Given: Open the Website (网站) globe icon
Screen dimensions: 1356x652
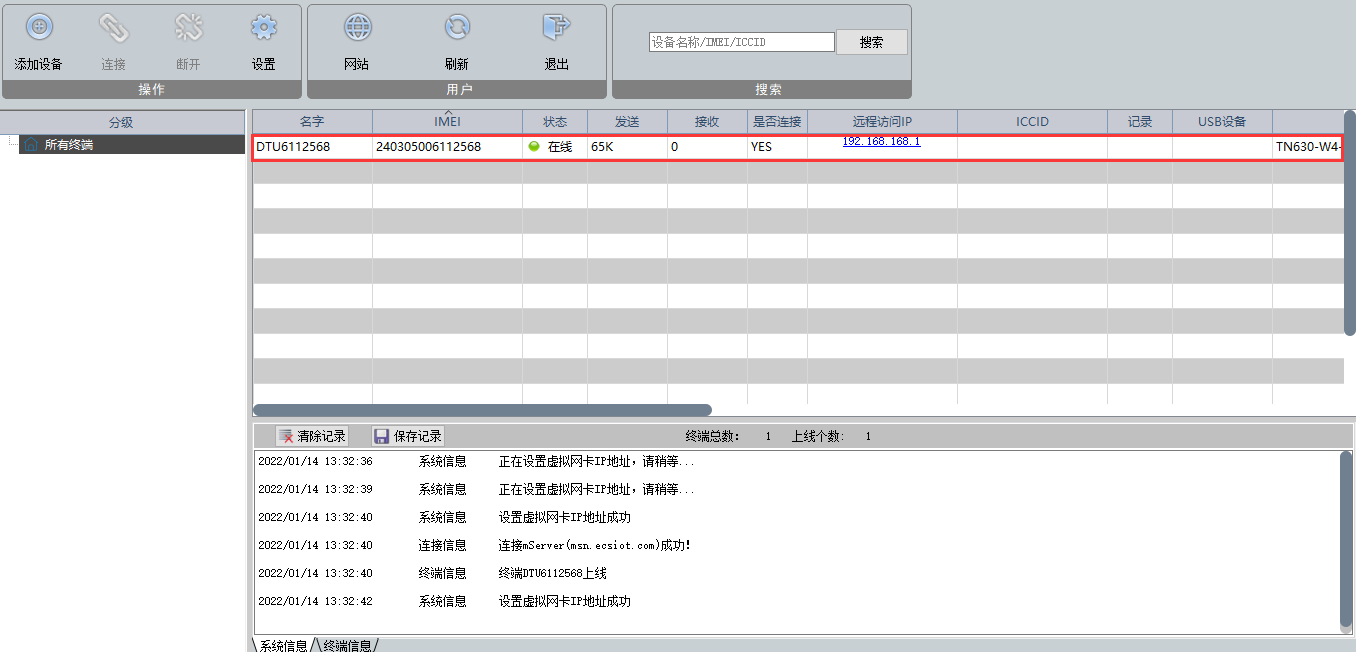Looking at the screenshot, I should pyautogui.click(x=356, y=28).
